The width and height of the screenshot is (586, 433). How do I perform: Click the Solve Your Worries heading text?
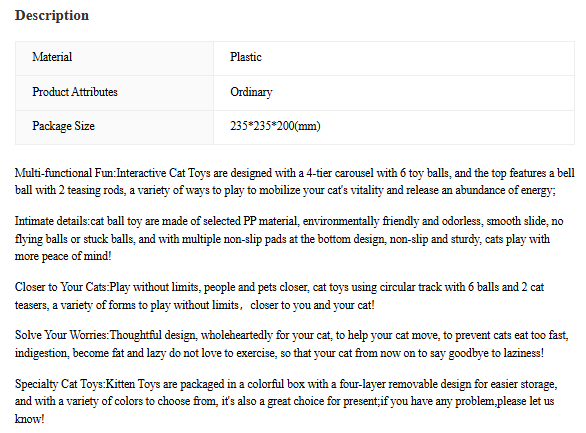(x=61, y=335)
